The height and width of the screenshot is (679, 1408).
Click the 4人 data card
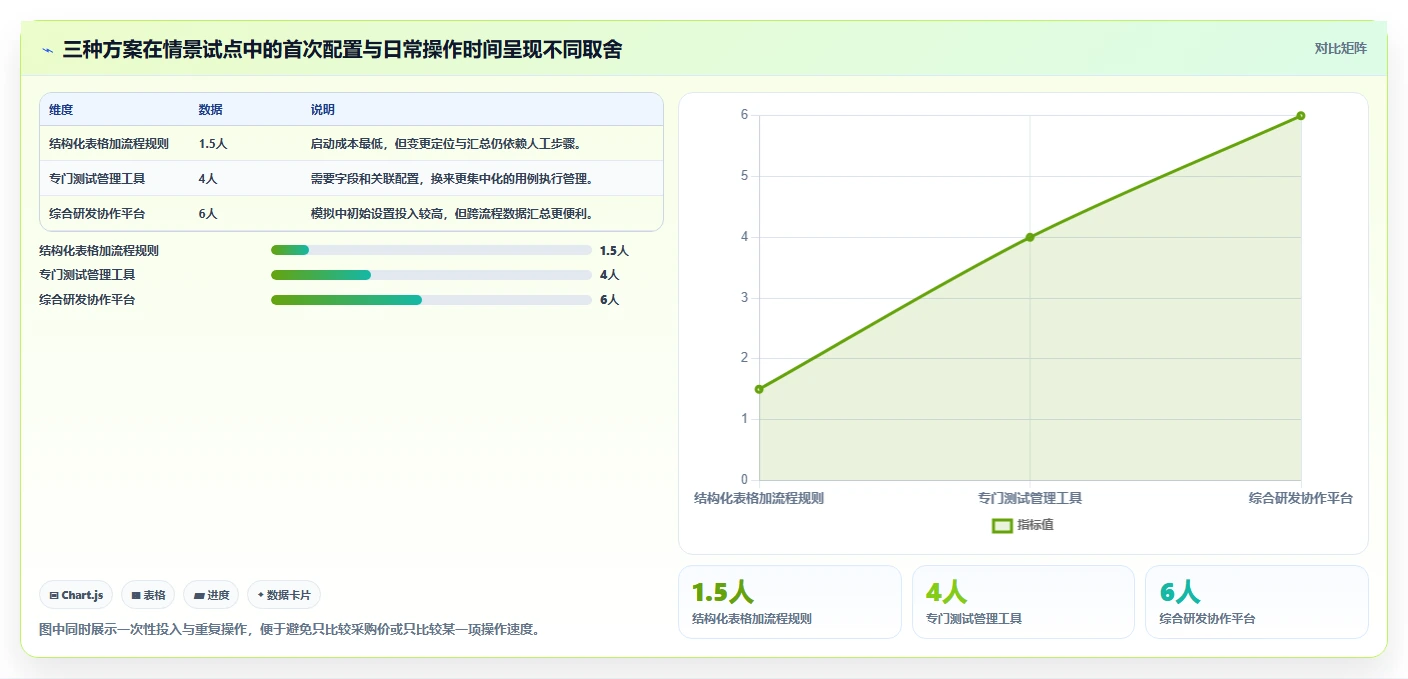[1023, 602]
